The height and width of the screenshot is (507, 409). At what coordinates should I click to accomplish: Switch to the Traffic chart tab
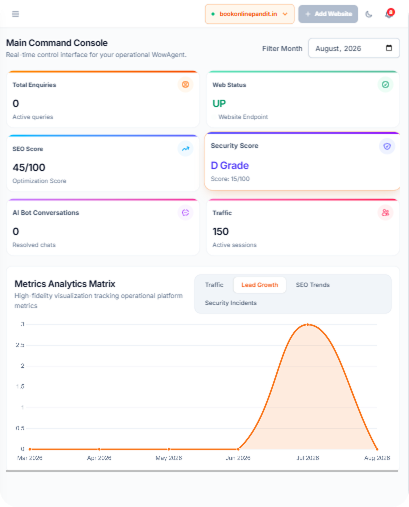coord(214,285)
